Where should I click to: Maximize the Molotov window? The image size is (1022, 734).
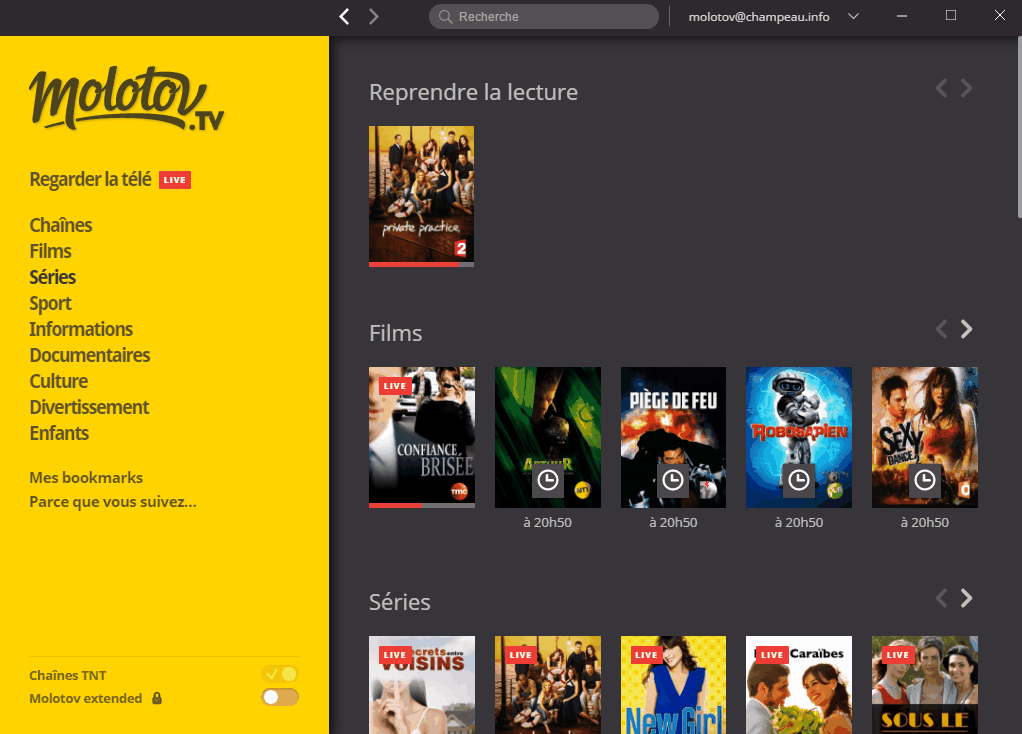click(x=951, y=15)
